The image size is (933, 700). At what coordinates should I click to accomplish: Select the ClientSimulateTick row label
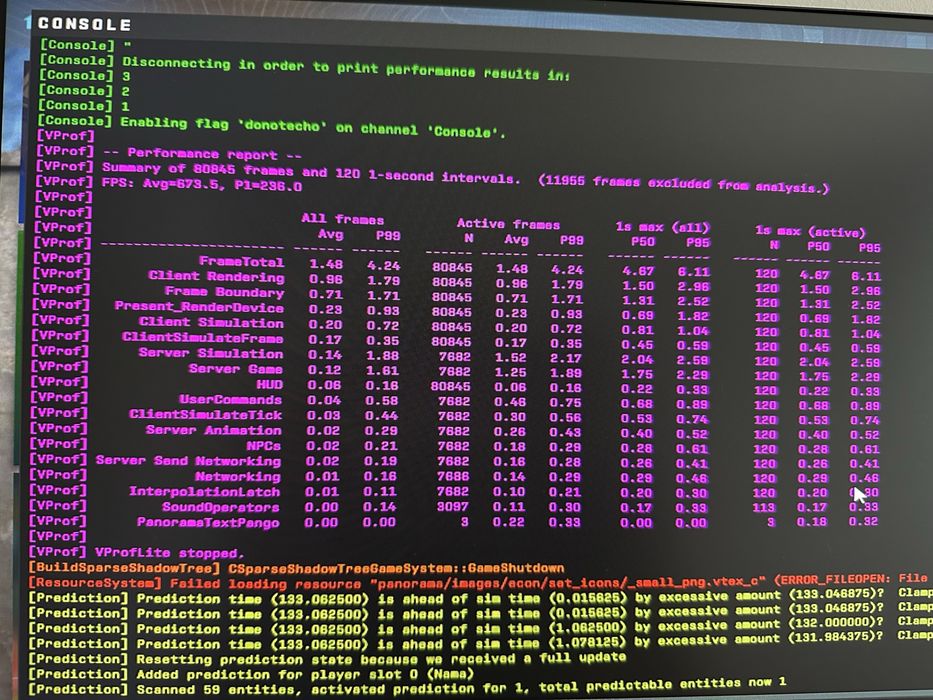click(205, 414)
